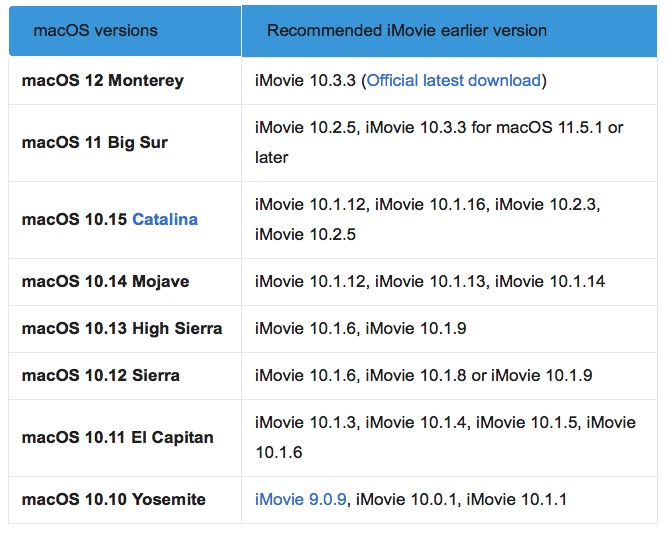This screenshot has width=666, height=535.
Task: Click the Big Sur iMovie 10.2.5 versions cell
Action: pos(449,143)
